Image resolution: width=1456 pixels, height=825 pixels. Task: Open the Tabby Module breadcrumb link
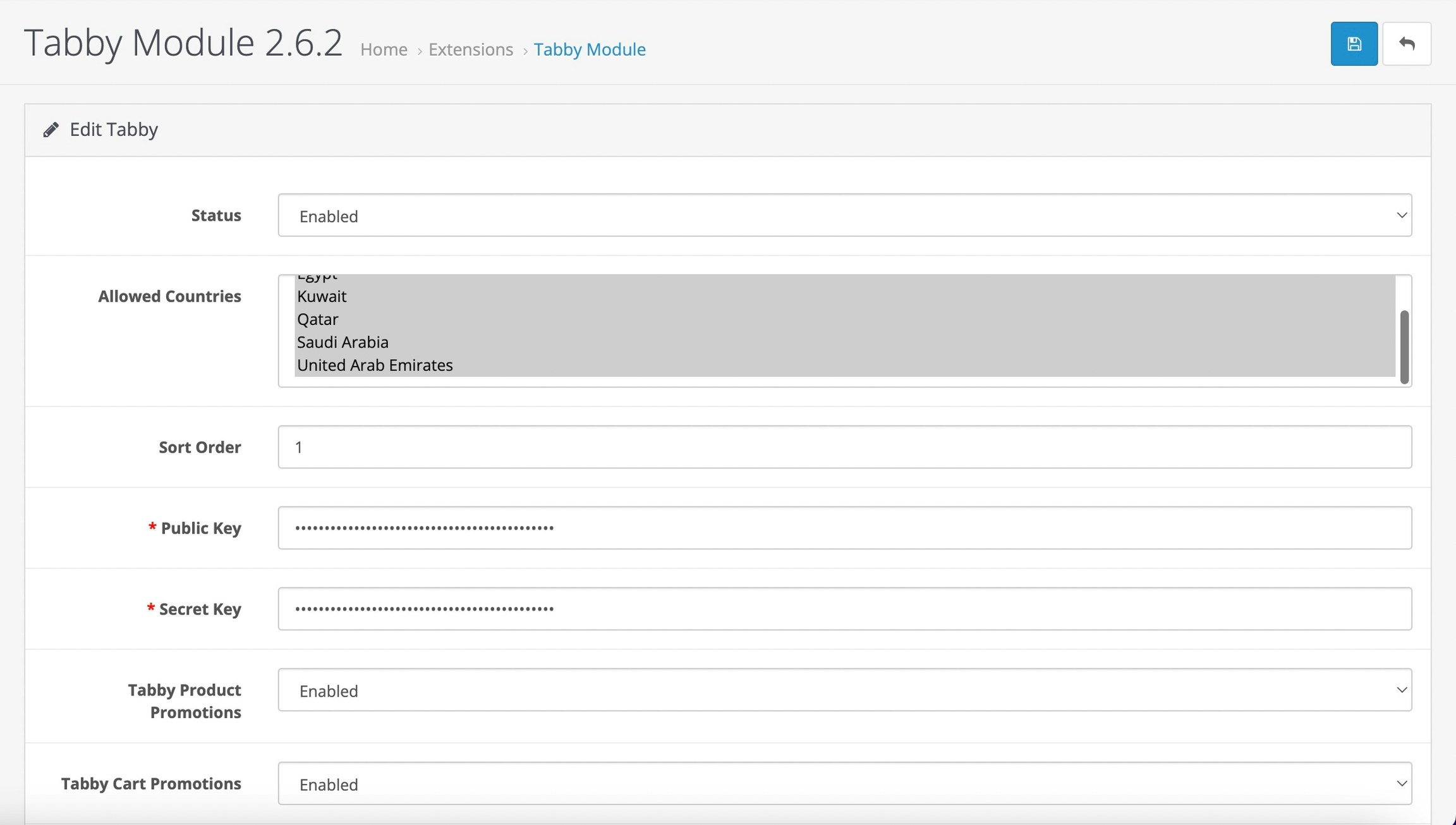[590, 49]
